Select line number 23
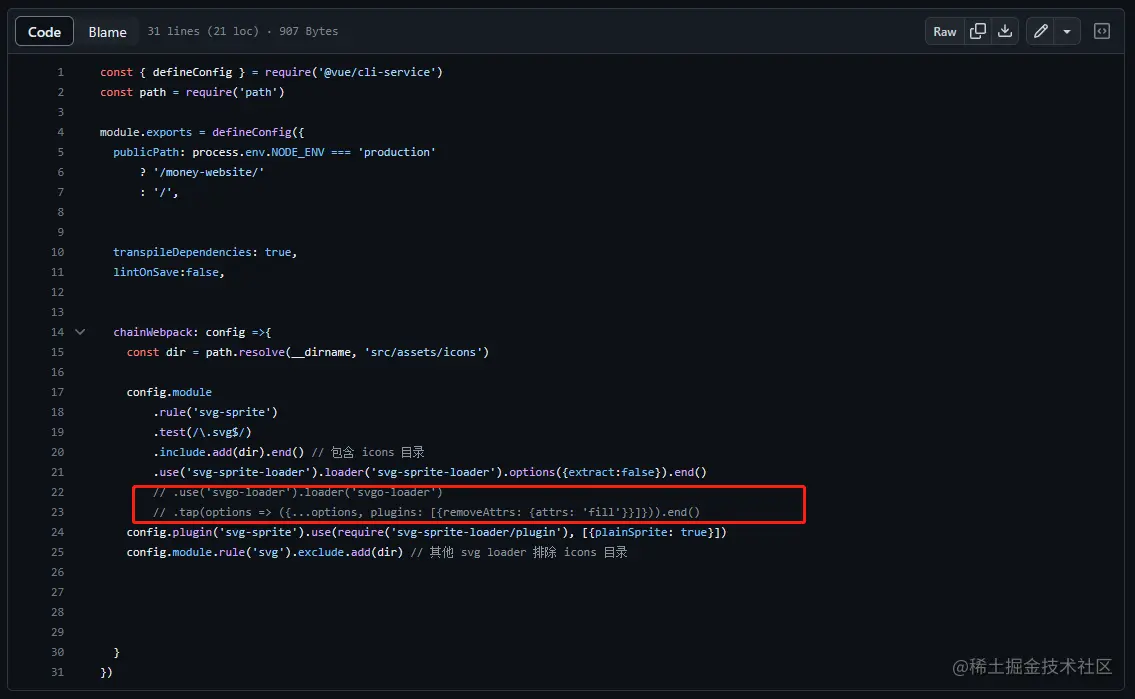This screenshot has width=1135, height=699. coord(57,512)
